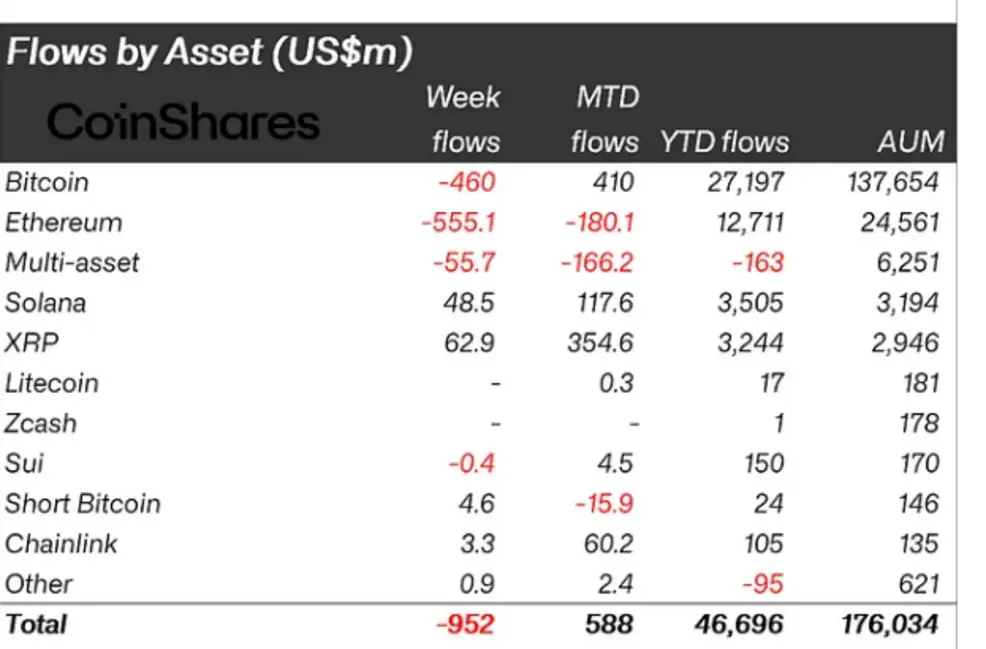The width and height of the screenshot is (986, 649).
Task: Click the CoinShares logo watermark
Action: click(183, 123)
